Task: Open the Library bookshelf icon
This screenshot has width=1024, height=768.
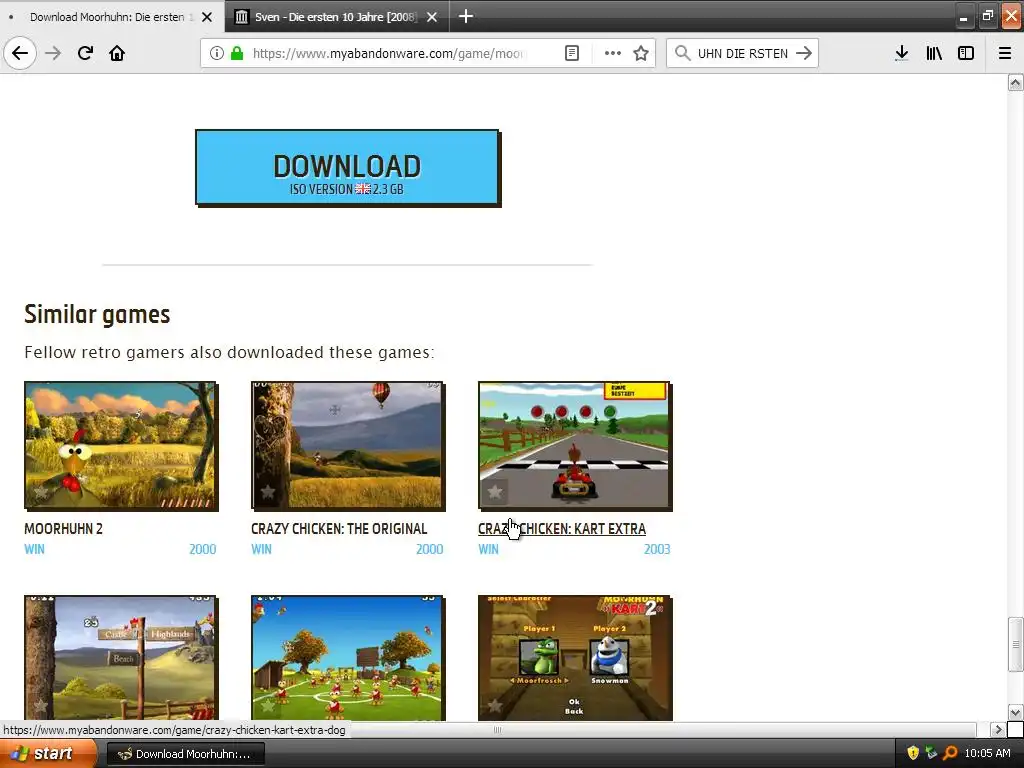Action: point(934,53)
